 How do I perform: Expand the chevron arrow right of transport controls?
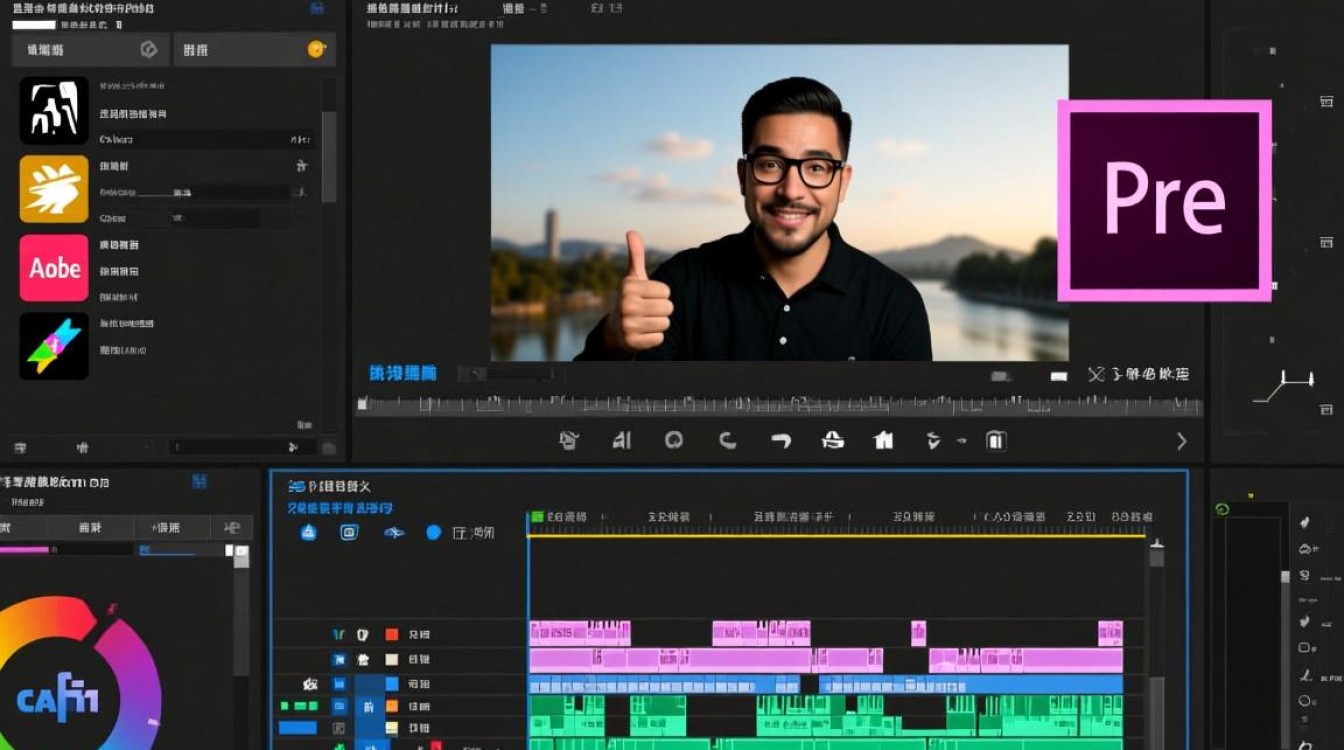click(1181, 441)
